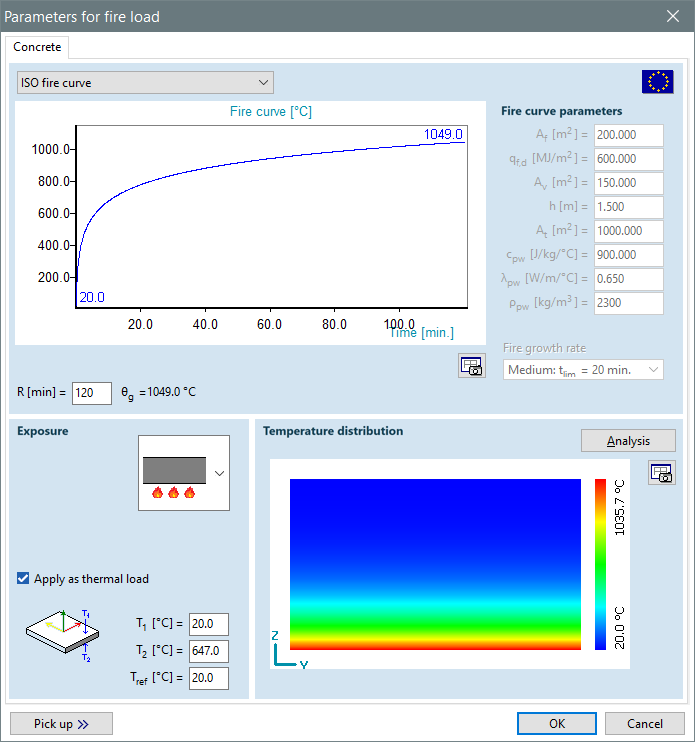Click the T2 temperature field showing 647.0
The height and width of the screenshot is (742, 695).
coord(209,651)
